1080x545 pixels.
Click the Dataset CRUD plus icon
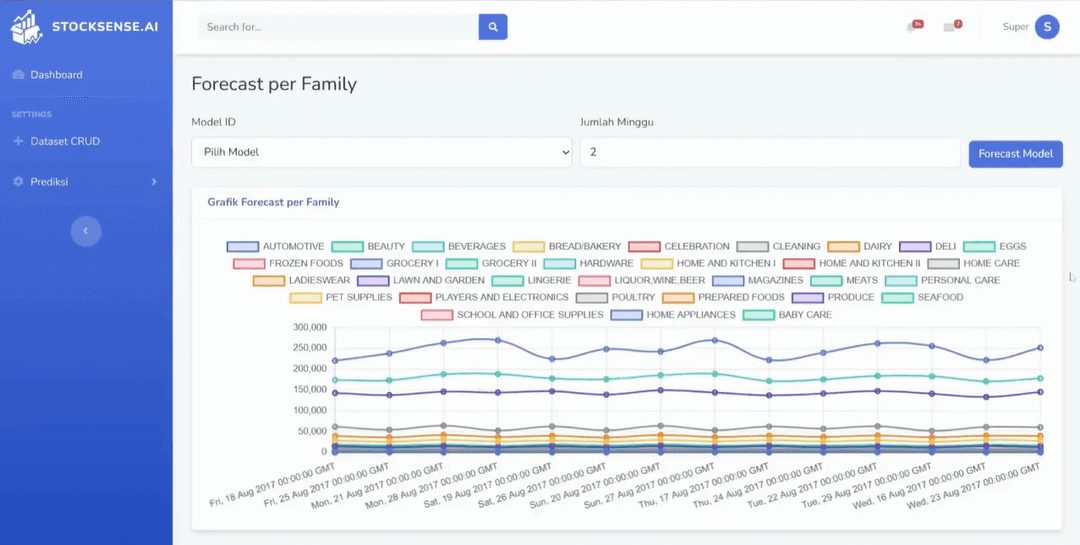(x=18, y=141)
